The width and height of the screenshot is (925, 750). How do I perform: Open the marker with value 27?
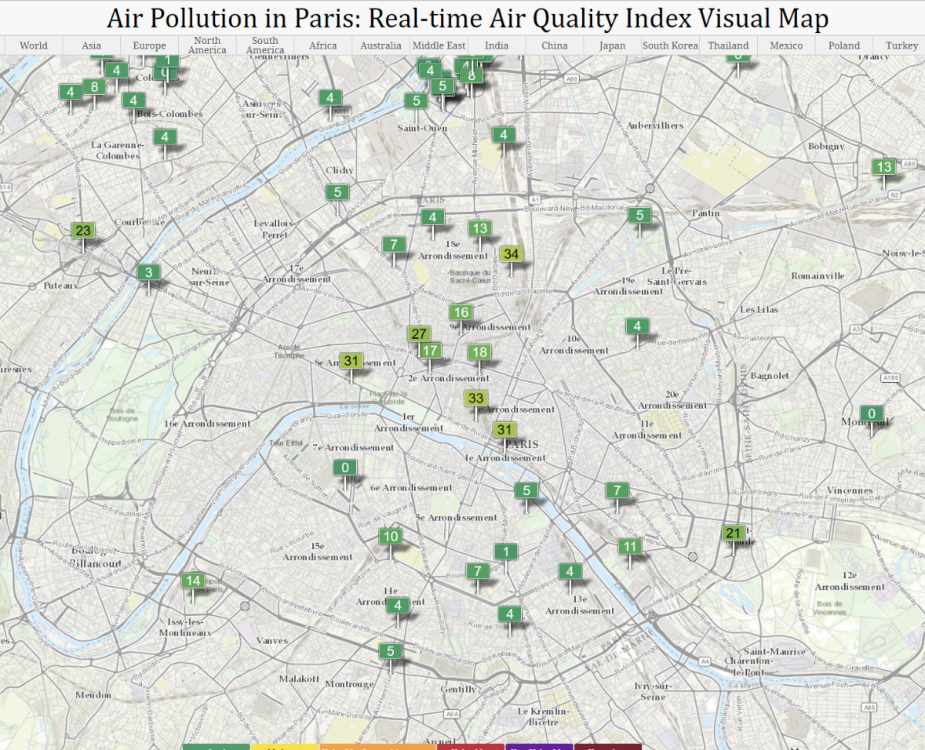[419, 334]
